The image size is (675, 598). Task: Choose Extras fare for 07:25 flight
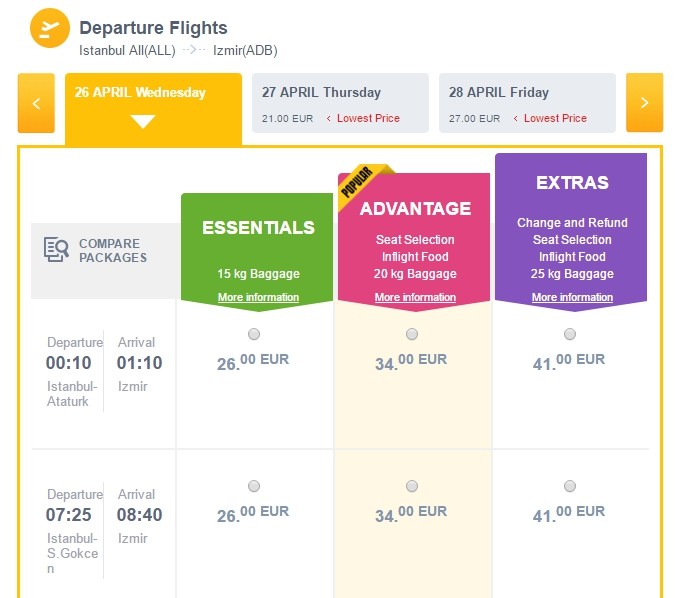570,486
